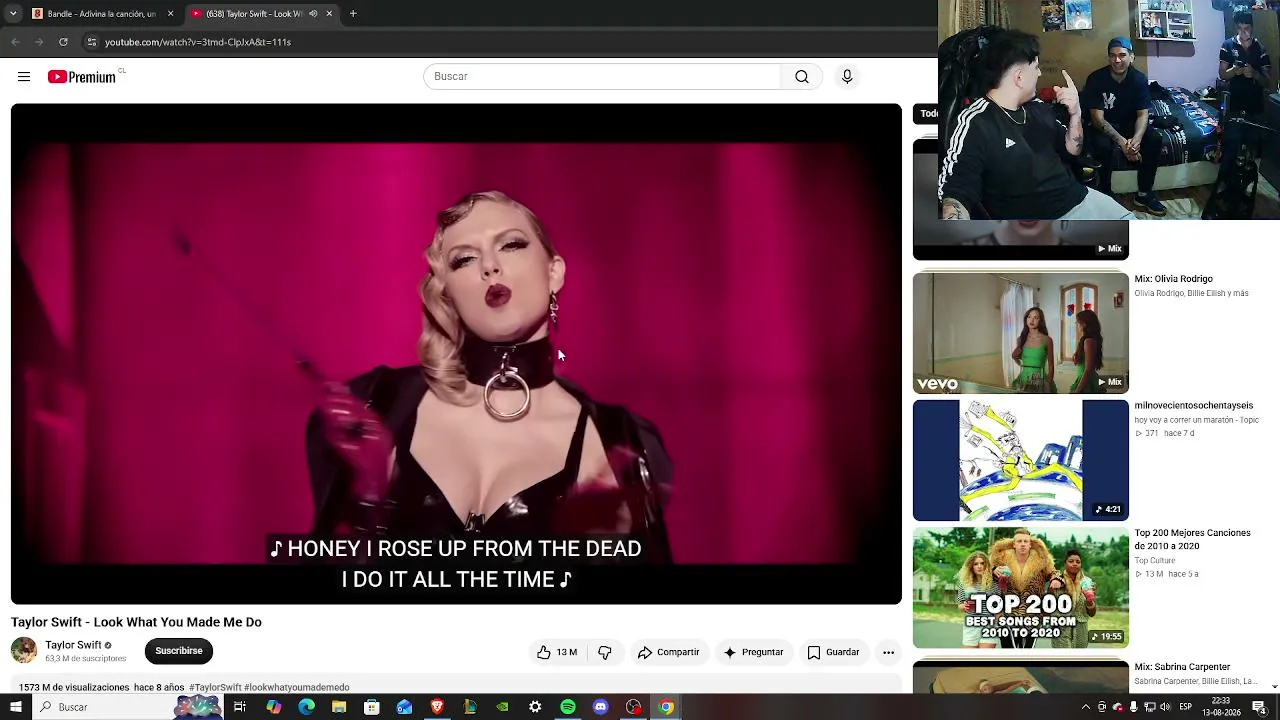
Task: View site information icon in address bar
Action: (x=92, y=42)
